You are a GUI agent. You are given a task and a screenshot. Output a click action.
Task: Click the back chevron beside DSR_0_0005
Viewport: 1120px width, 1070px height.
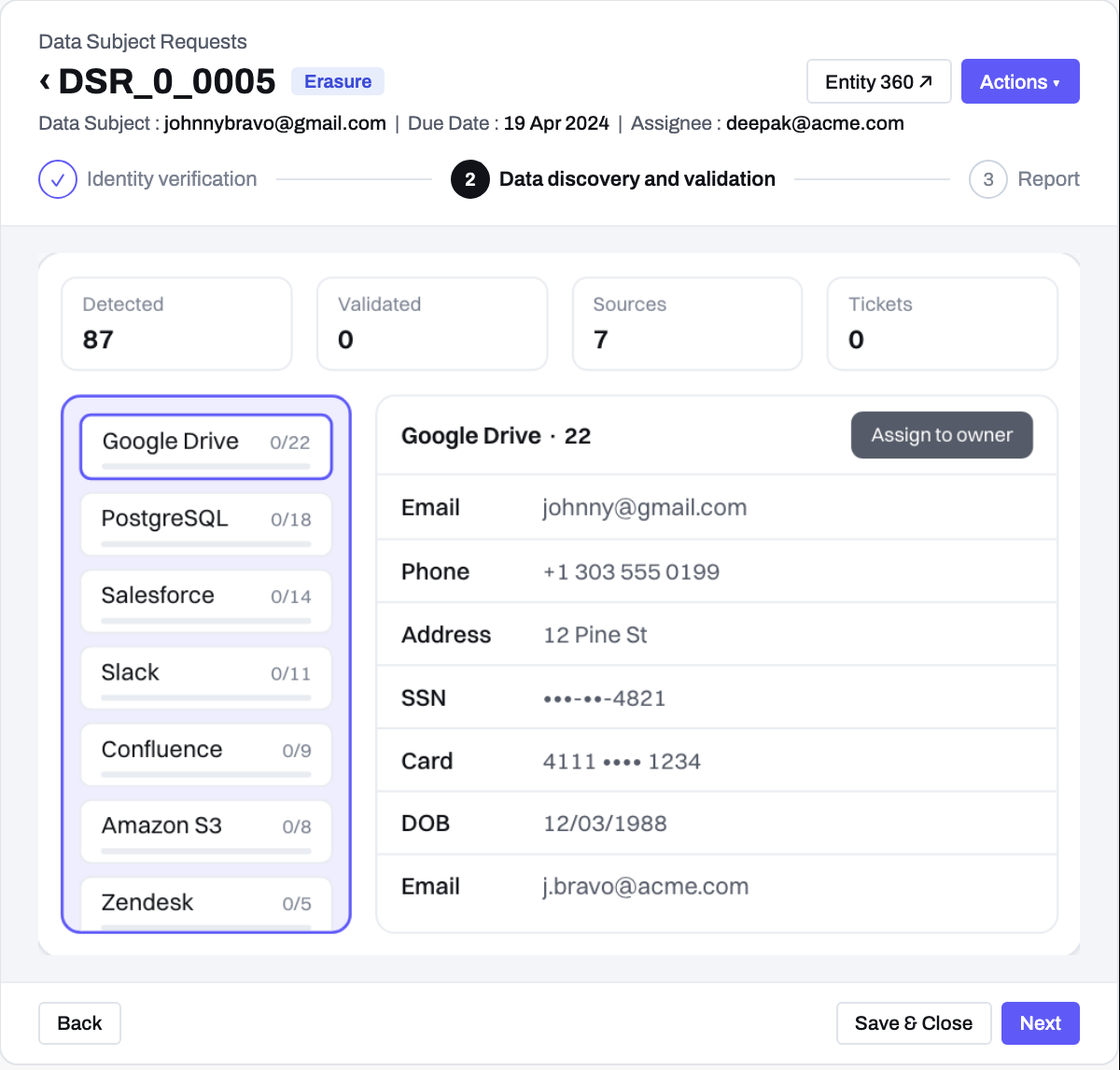point(45,81)
